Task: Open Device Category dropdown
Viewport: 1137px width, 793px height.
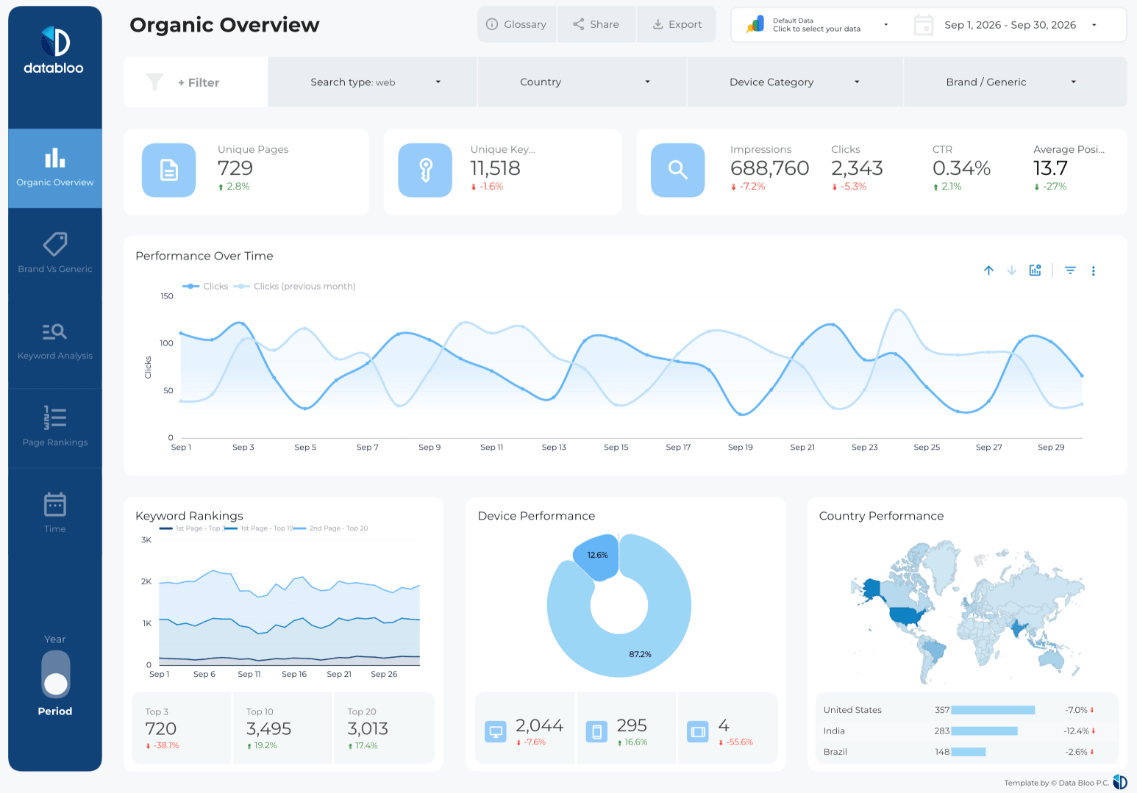Action: pos(795,82)
